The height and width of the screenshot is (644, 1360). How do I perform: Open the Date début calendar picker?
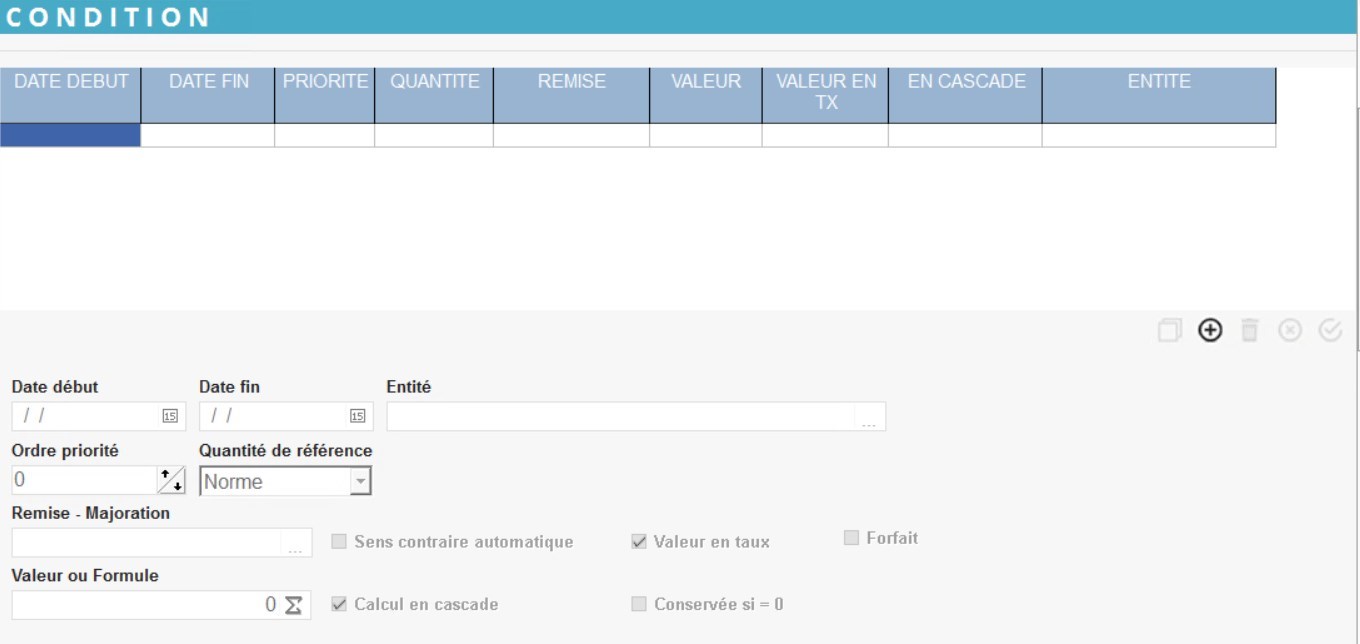[170, 416]
